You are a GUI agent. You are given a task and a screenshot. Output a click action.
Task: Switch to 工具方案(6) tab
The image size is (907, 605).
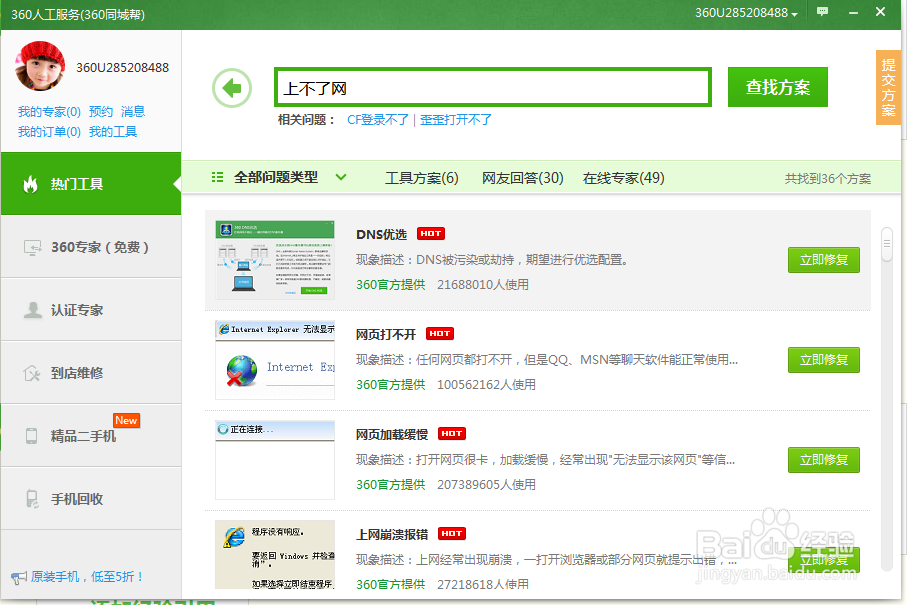tap(422, 178)
